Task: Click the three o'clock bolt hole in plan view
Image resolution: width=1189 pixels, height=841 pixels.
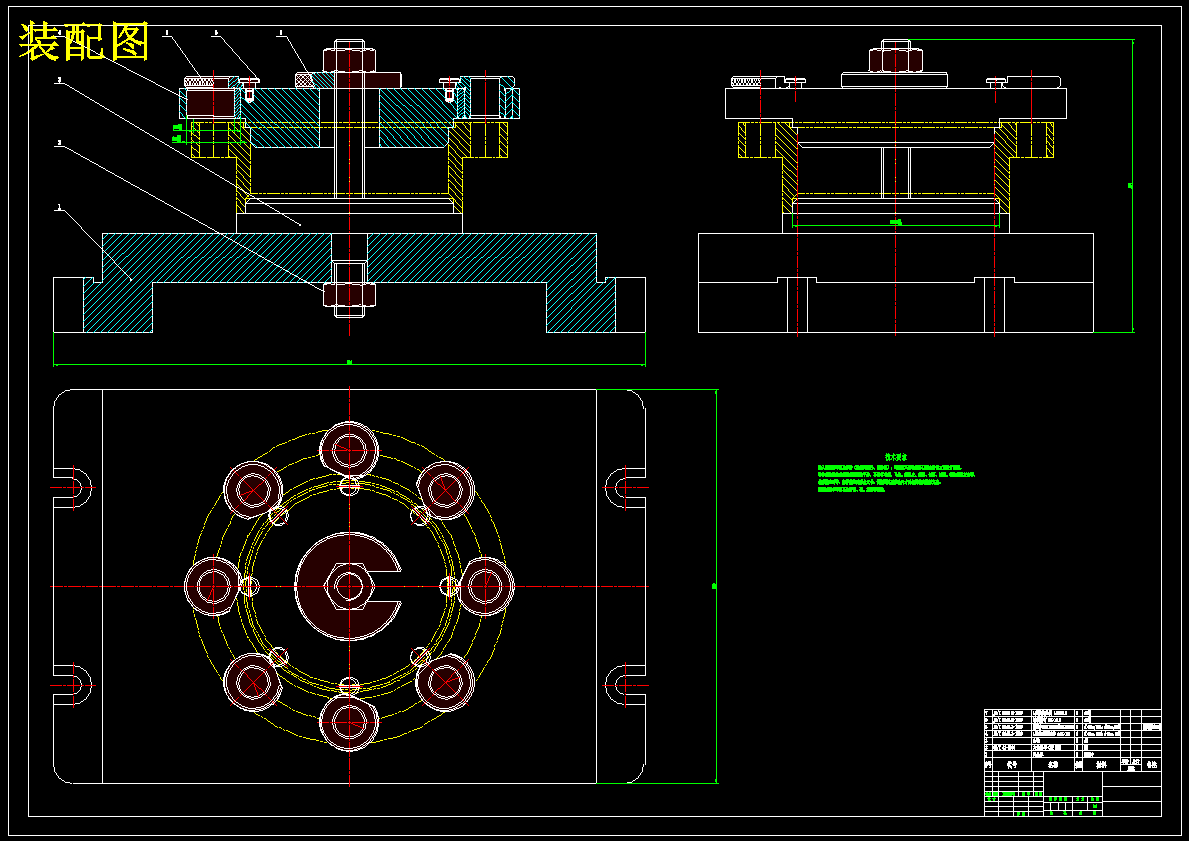Action: click(x=485, y=586)
